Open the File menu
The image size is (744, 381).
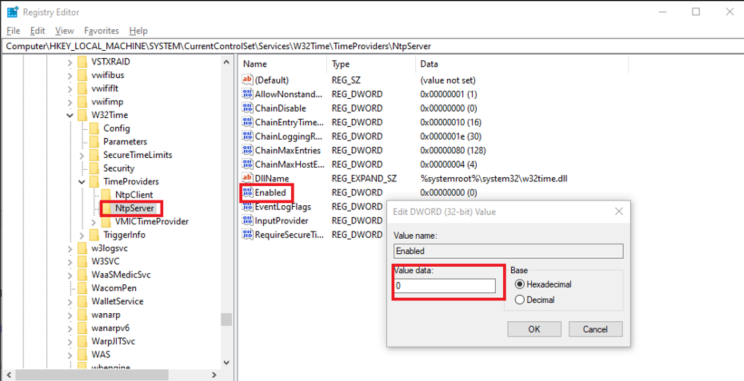coord(13,31)
